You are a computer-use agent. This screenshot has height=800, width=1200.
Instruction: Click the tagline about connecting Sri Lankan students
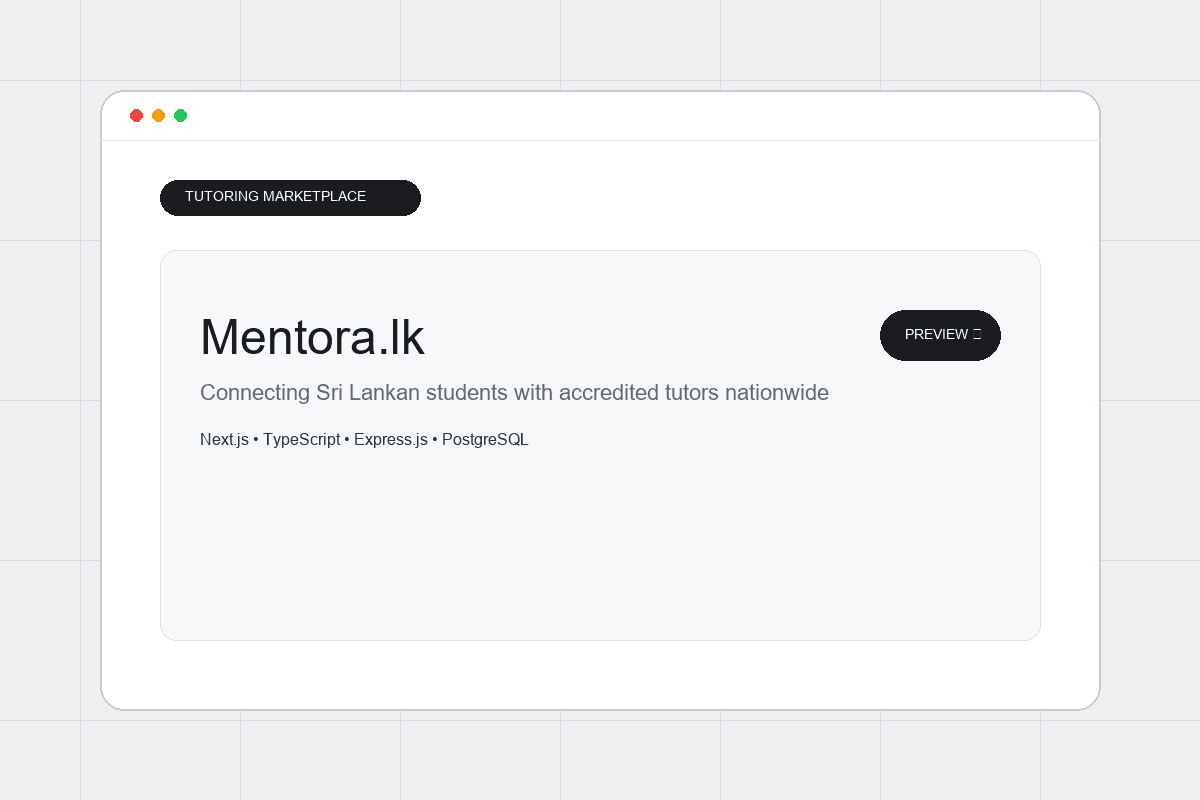click(514, 393)
